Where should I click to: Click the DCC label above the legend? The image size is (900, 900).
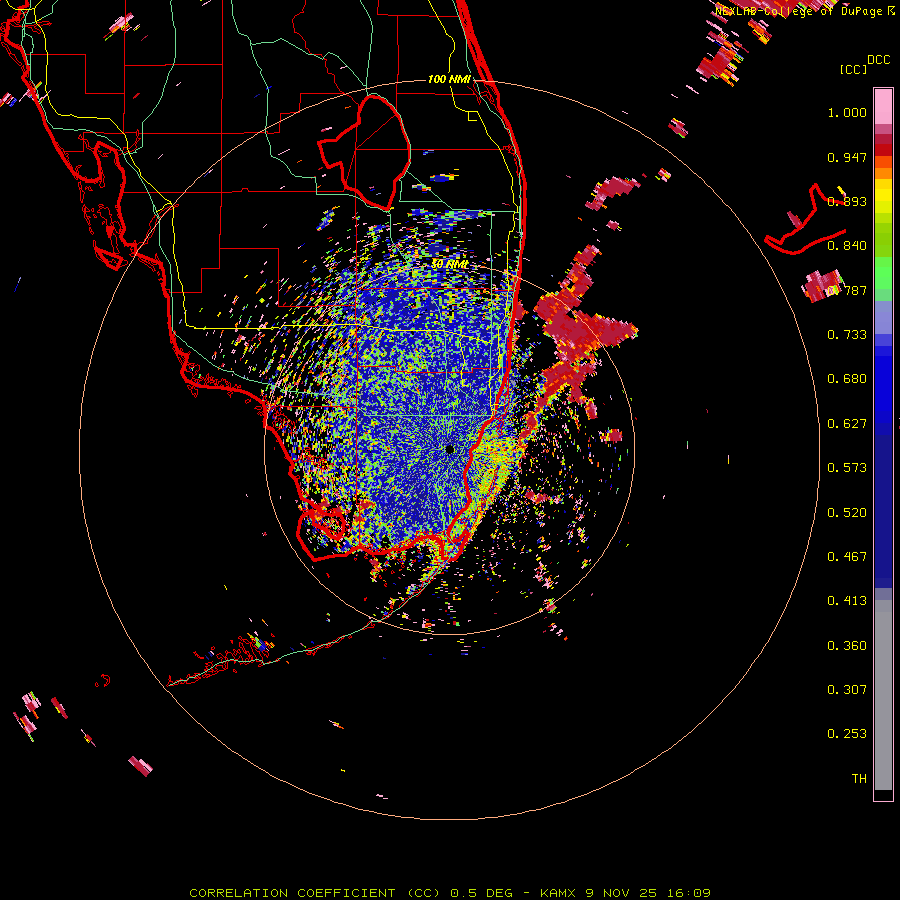(878, 60)
